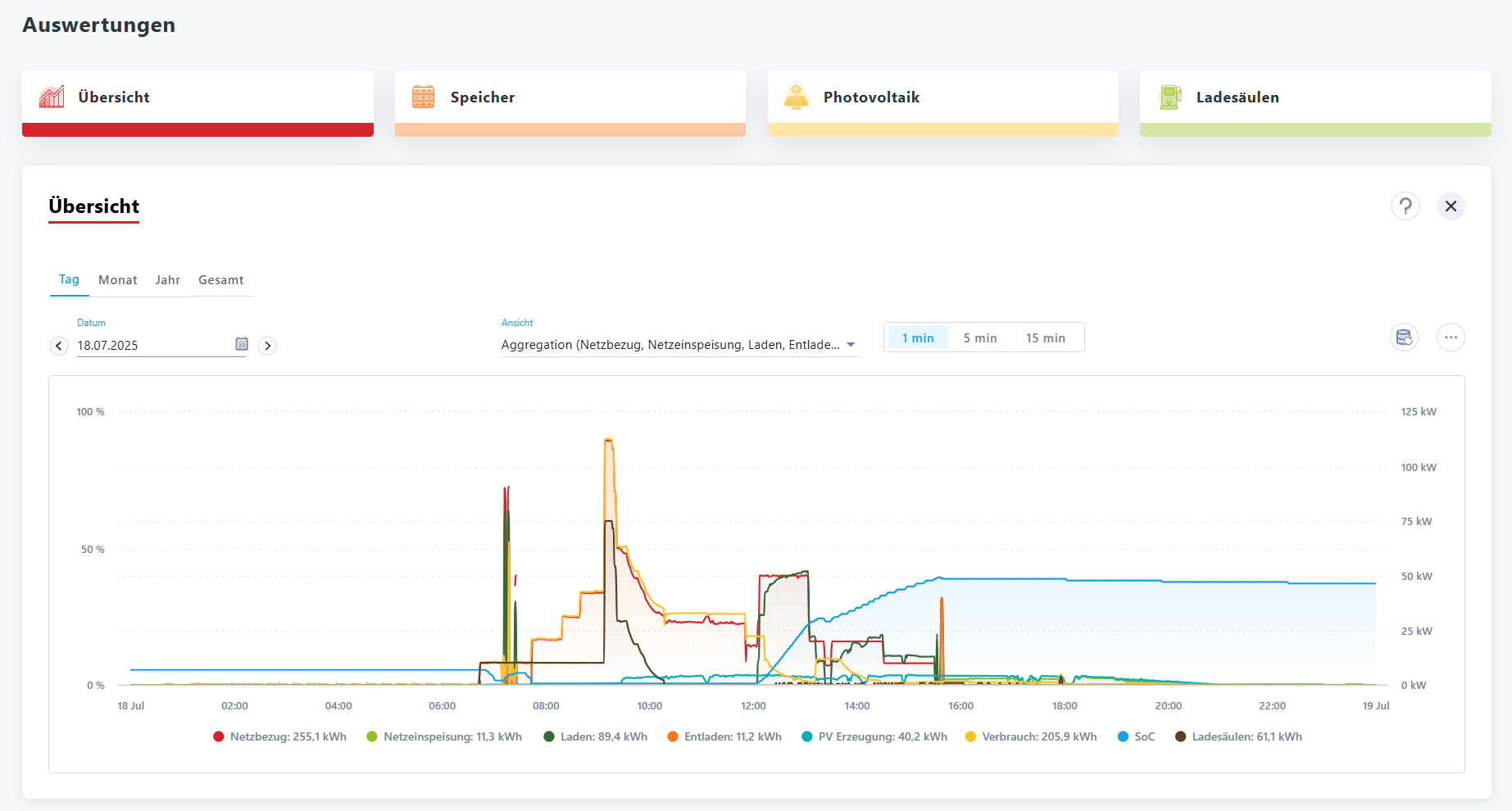Screen dimensions: 1512x811
Task: Select the 1 min resolution option
Action: 918,338
